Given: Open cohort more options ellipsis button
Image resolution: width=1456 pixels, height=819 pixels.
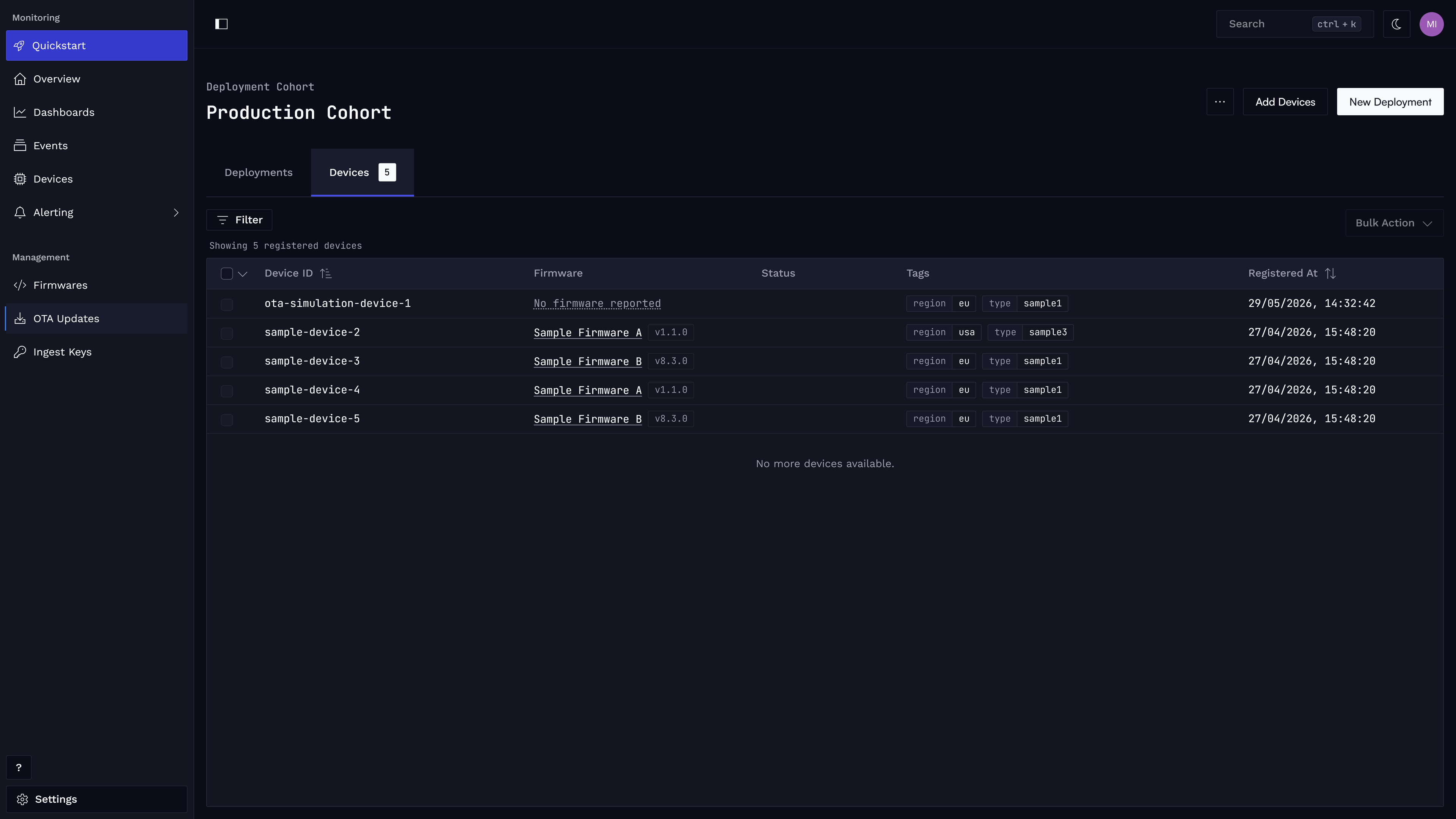Looking at the screenshot, I should click(1220, 102).
